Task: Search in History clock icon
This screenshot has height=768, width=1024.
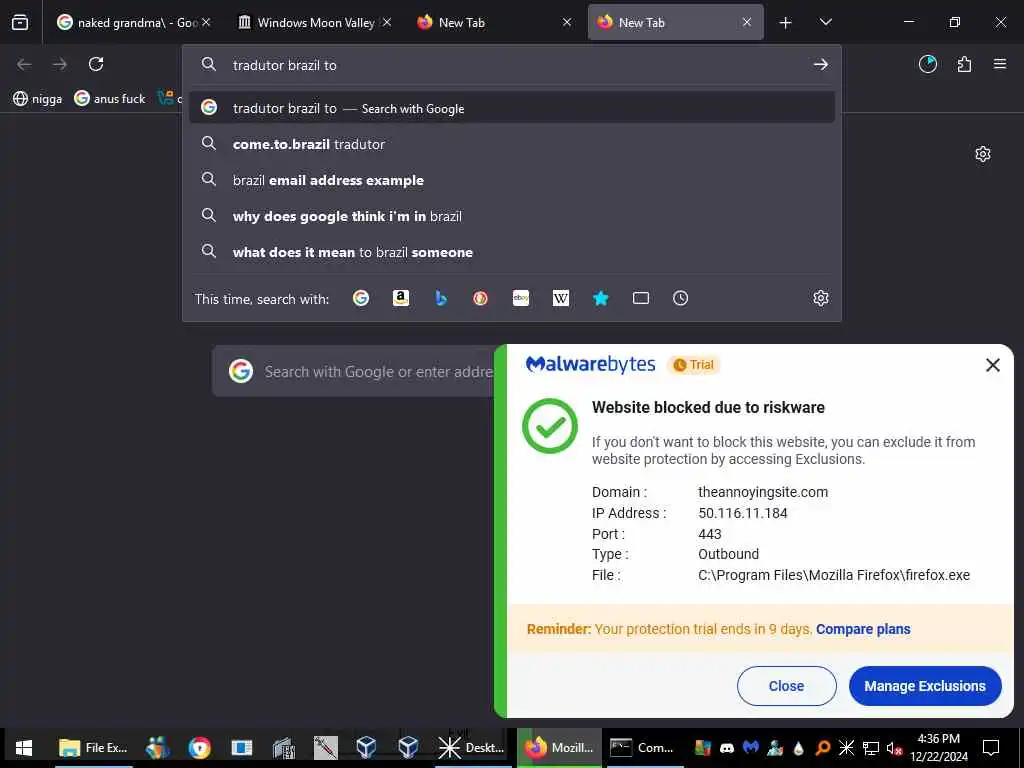Action: (x=680, y=298)
